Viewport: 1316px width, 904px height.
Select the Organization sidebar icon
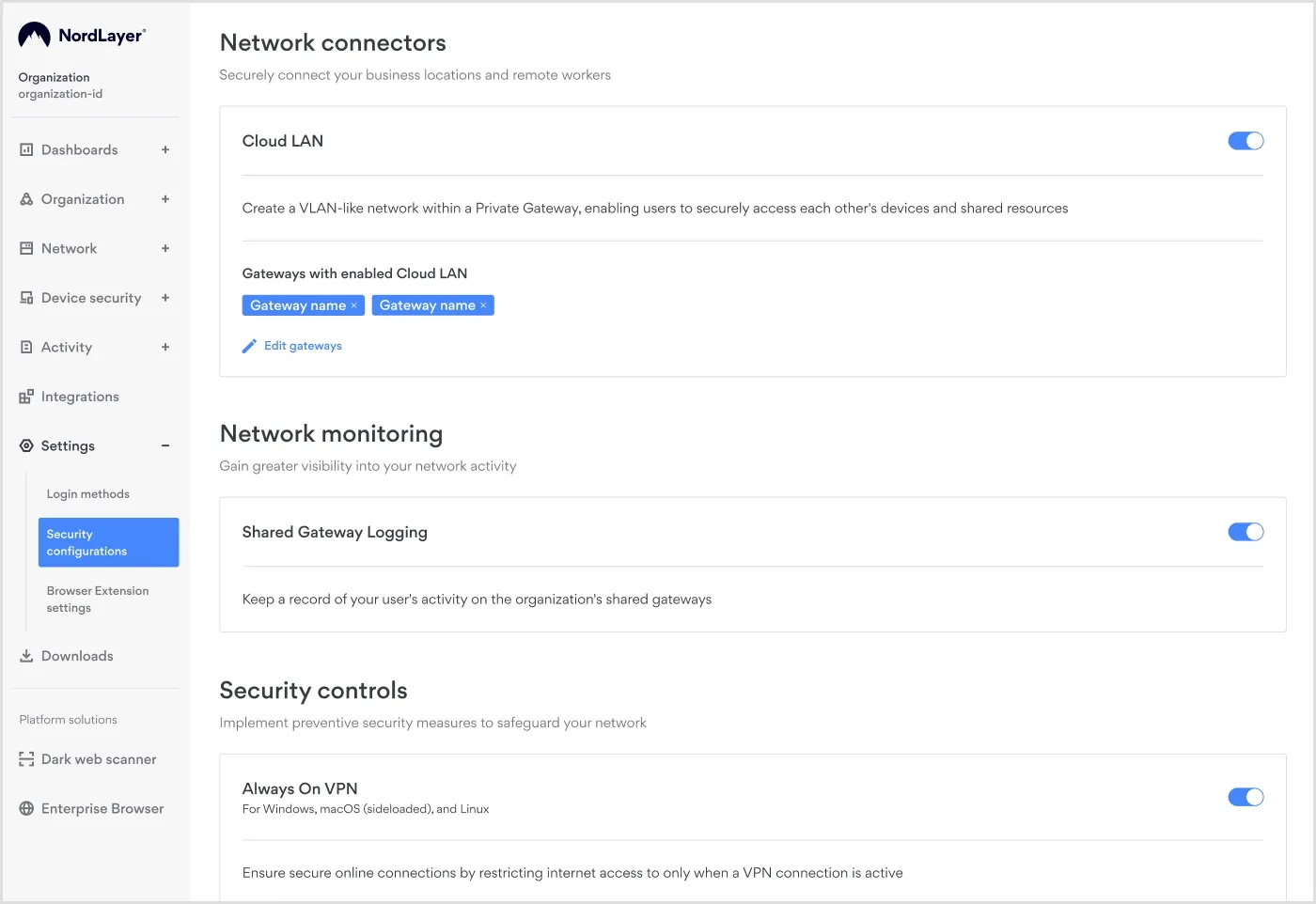click(x=25, y=198)
